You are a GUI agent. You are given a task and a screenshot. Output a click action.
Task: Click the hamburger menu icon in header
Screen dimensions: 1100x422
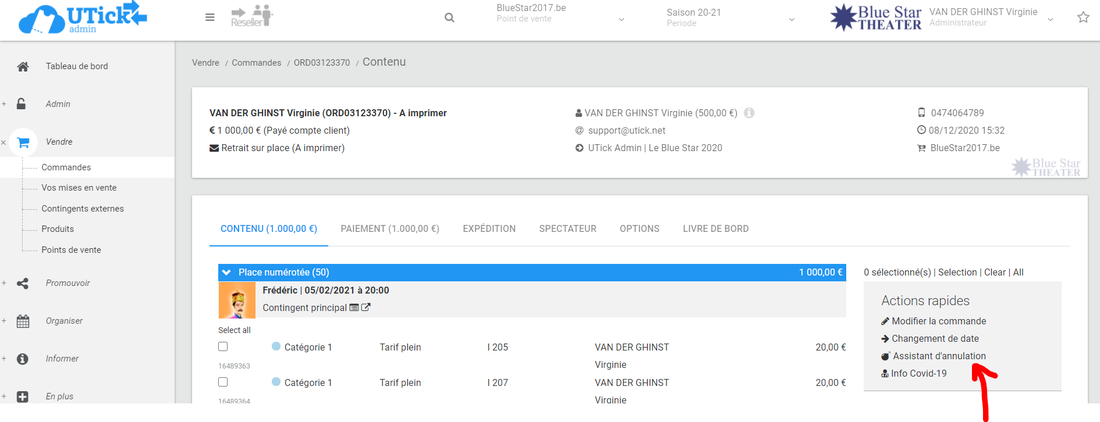[x=209, y=17]
